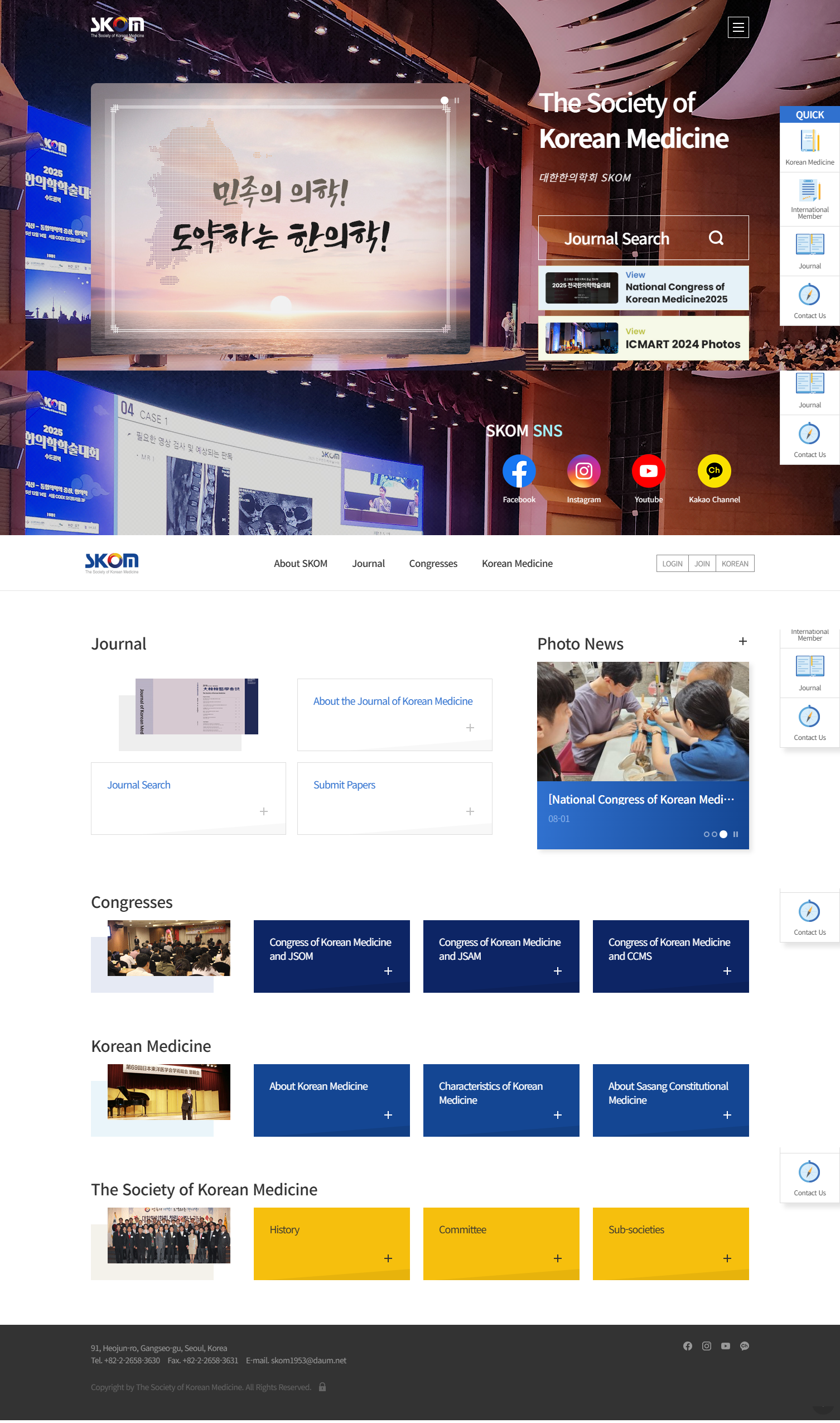Expand the History tile
Image resolution: width=840 pixels, height=1423 pixels.
[388, 1258]
